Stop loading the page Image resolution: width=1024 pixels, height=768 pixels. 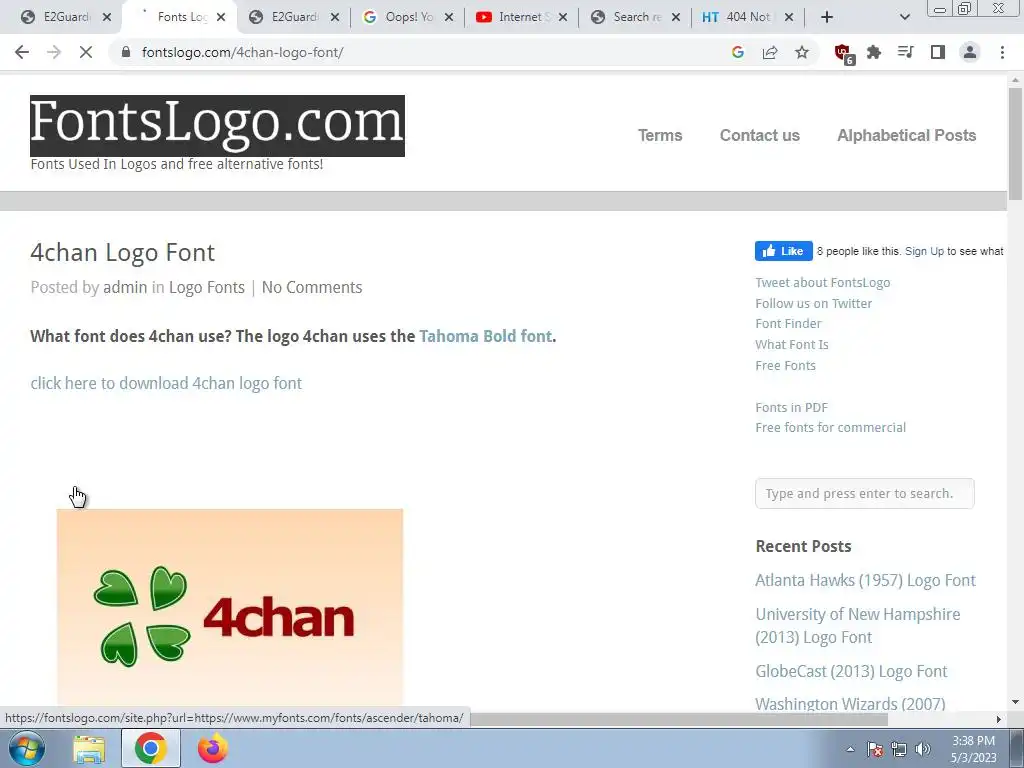(x=86, y=52)
